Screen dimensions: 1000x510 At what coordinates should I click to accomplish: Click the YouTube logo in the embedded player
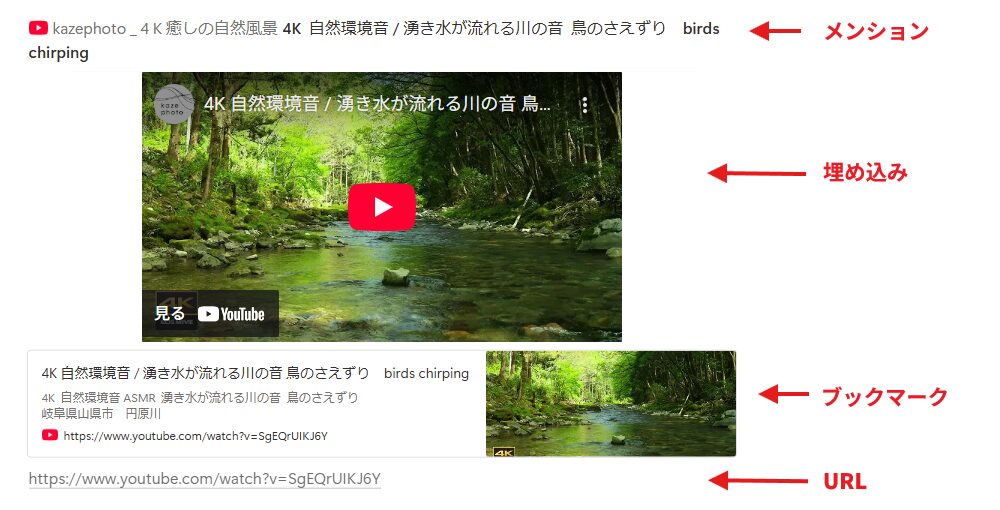[x=231, y=314]
